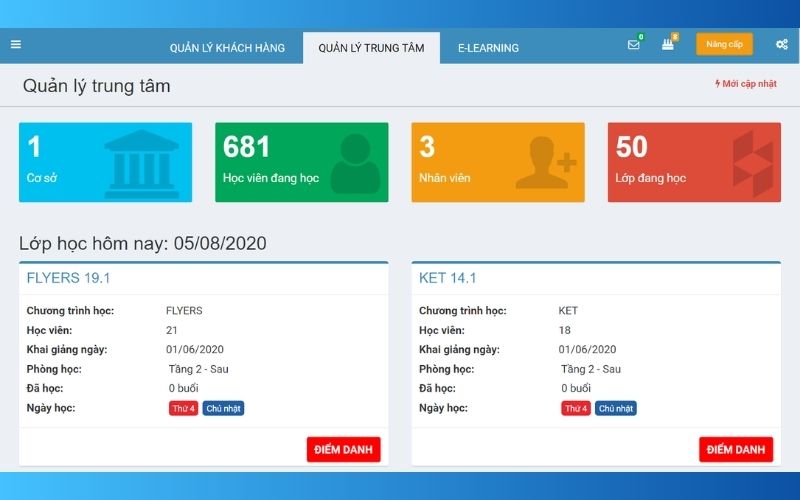Click the building icon in Cơ sở card
Screen dimensions: 800x500
click(x=142, y=162)
